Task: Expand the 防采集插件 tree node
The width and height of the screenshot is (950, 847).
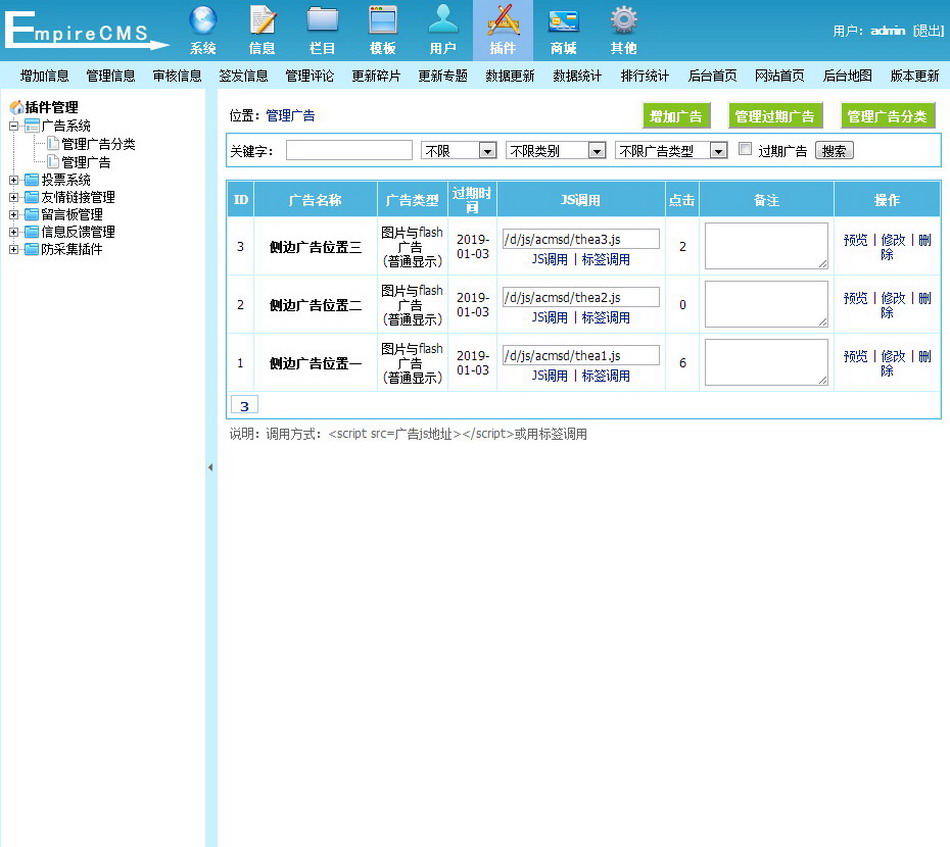Action: [x=13, y=250]
